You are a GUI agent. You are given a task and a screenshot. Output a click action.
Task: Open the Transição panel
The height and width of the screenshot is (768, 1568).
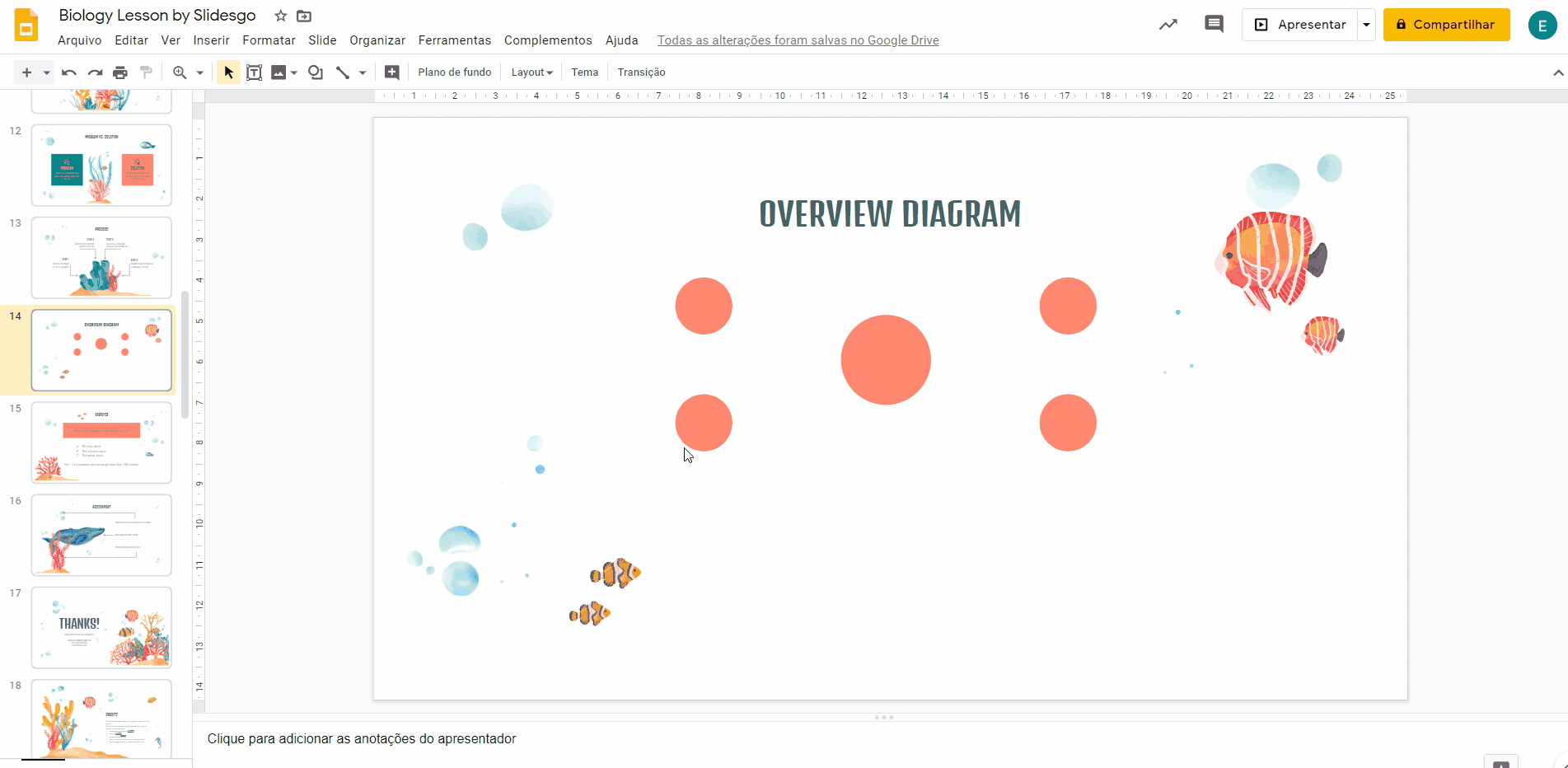pos(641,73)
